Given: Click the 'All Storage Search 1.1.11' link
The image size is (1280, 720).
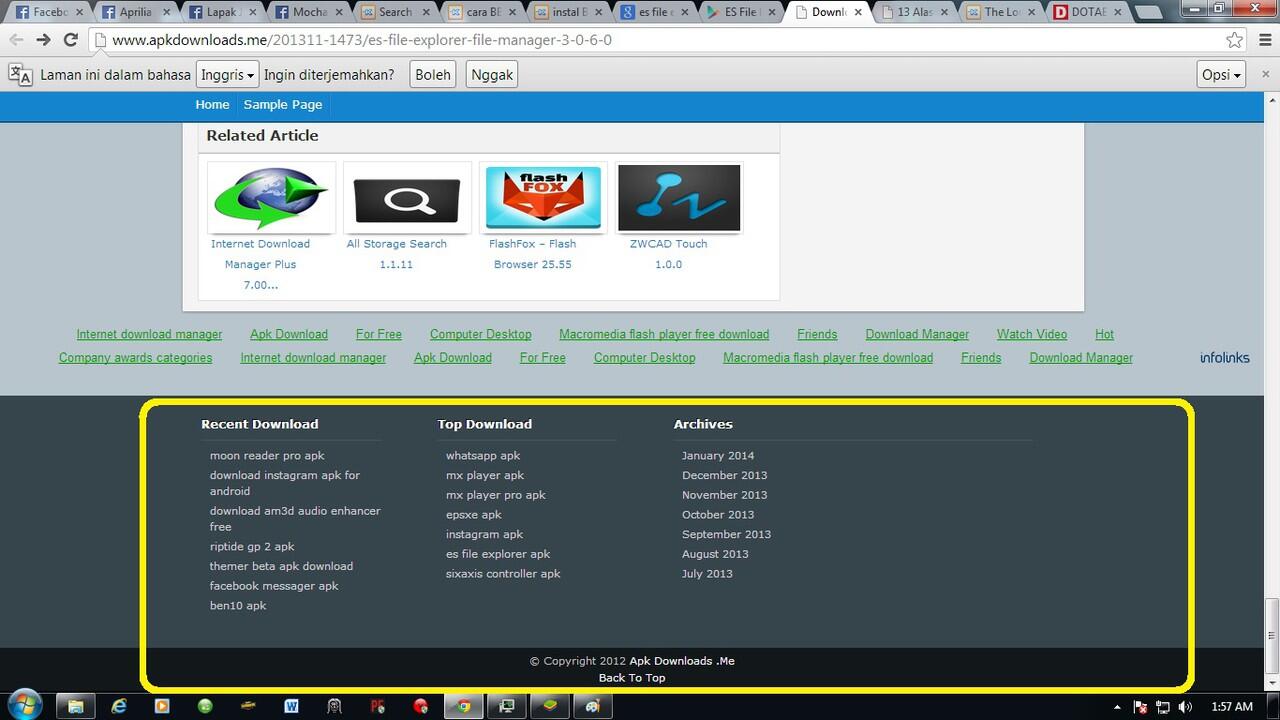Looking at the screenshot, I should point(396,254).
